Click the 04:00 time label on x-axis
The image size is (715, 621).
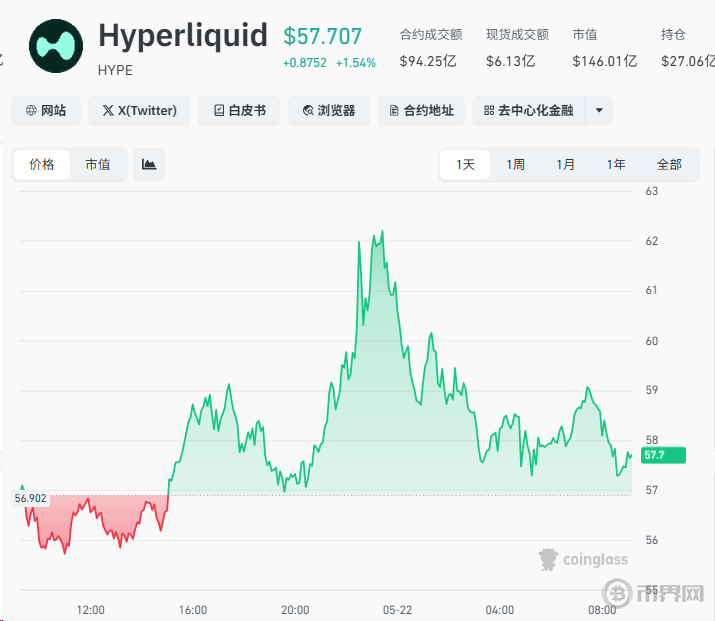pyautogui.click(x=500, y=610)
